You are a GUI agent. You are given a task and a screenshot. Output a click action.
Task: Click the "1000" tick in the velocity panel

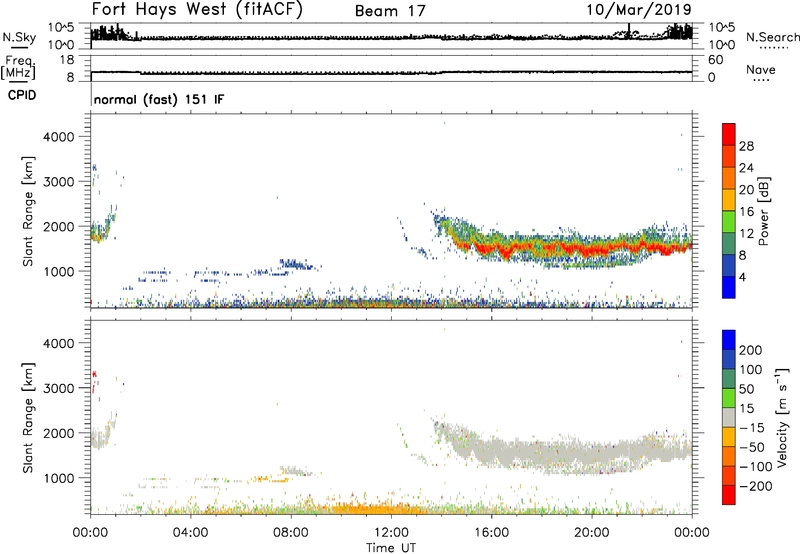click(x=59, y=478)
